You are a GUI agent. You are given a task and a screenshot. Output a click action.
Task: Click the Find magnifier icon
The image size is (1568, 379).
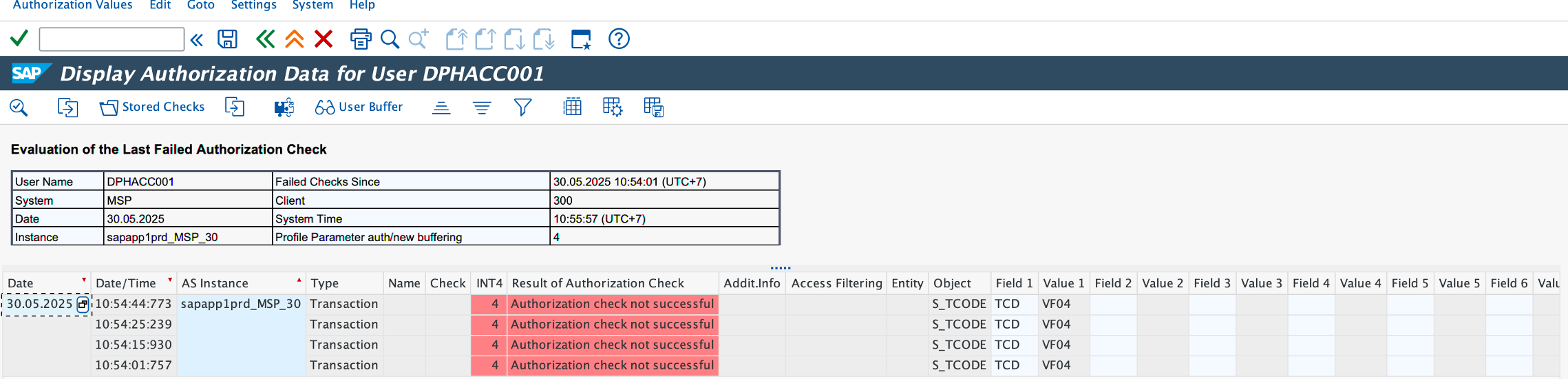pyautogui.click(x=390, y=39)
